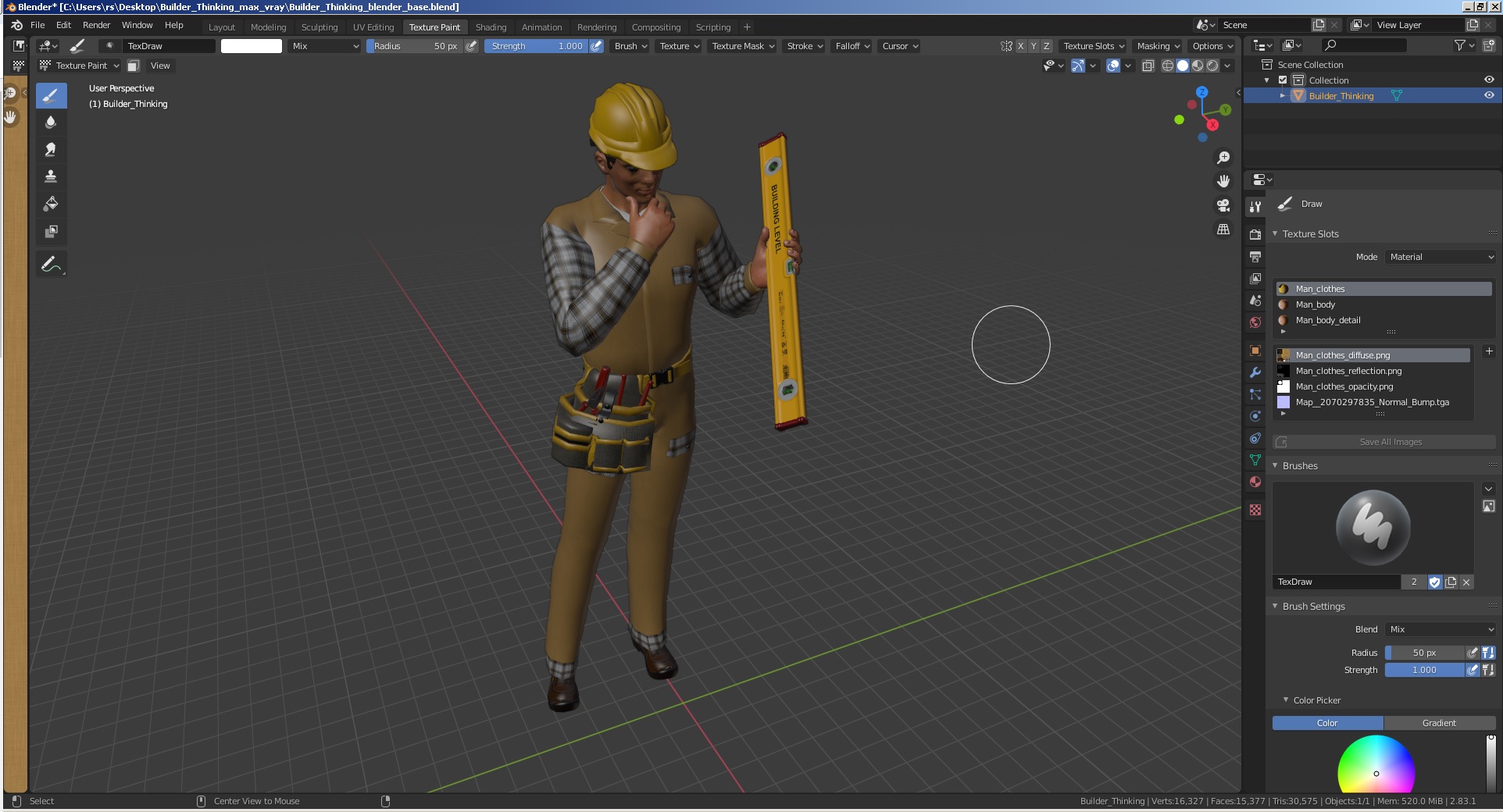
Task: Select Man_body material slot
Action: (1383, 304)
